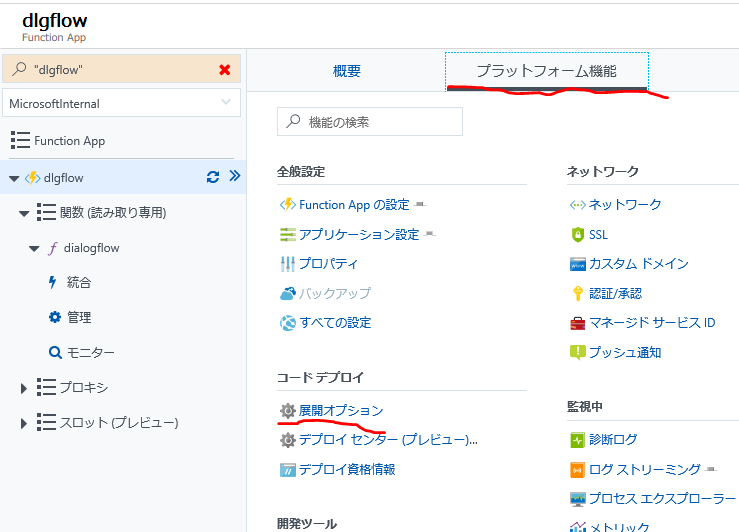Click the デプロイ資格情報 icon
Screen dimensions: 739x532
click(287, 470)
